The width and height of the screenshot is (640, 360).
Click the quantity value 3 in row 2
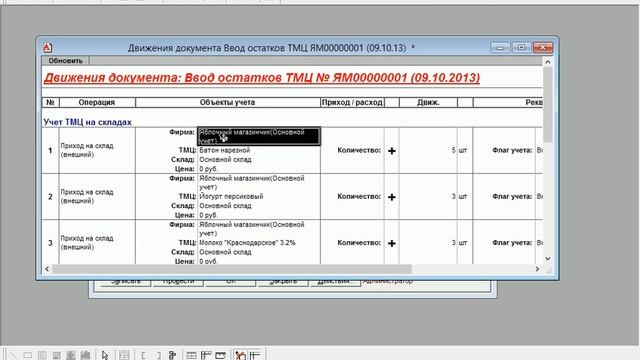pos(453,196)
